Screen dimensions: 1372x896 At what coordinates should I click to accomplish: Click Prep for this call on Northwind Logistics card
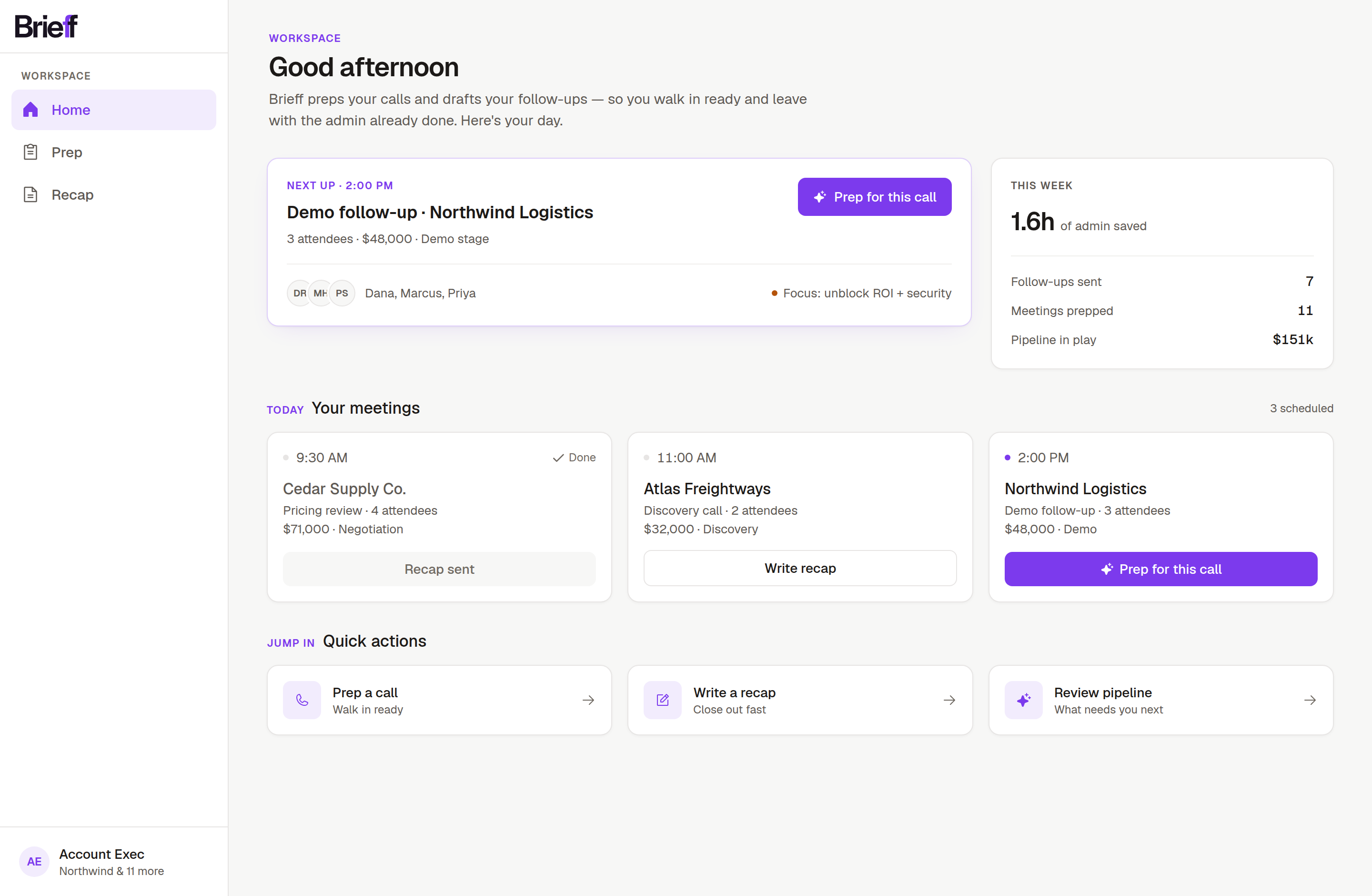[1161, 569]
